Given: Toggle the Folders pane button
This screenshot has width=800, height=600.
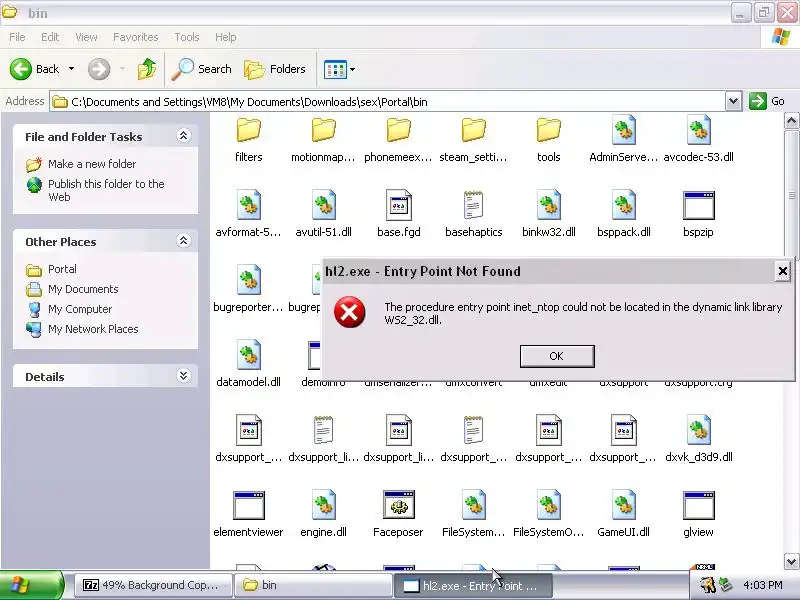Looking at the screenshot, I should [275, 69].
